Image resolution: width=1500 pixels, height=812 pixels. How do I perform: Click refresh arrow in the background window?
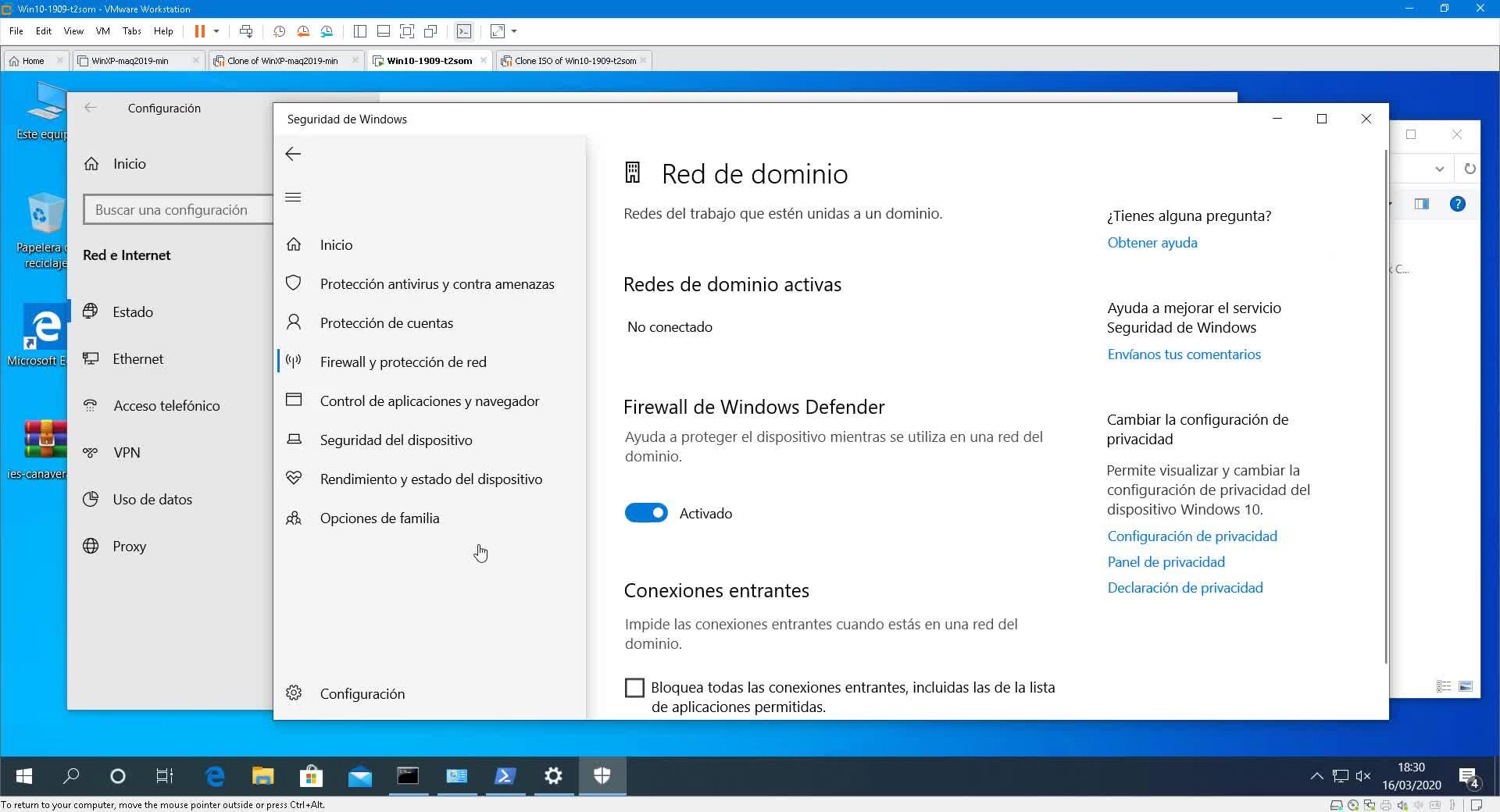[1469, 169]
